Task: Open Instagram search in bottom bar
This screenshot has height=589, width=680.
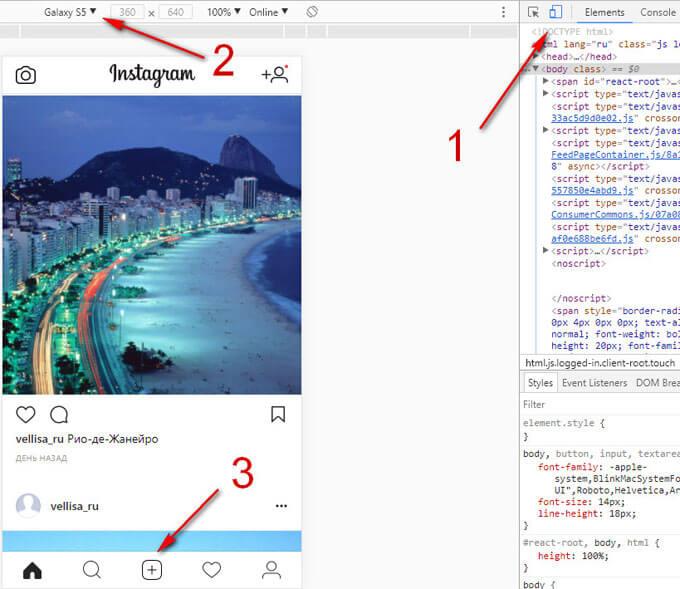Action: [x=92, y=570]
